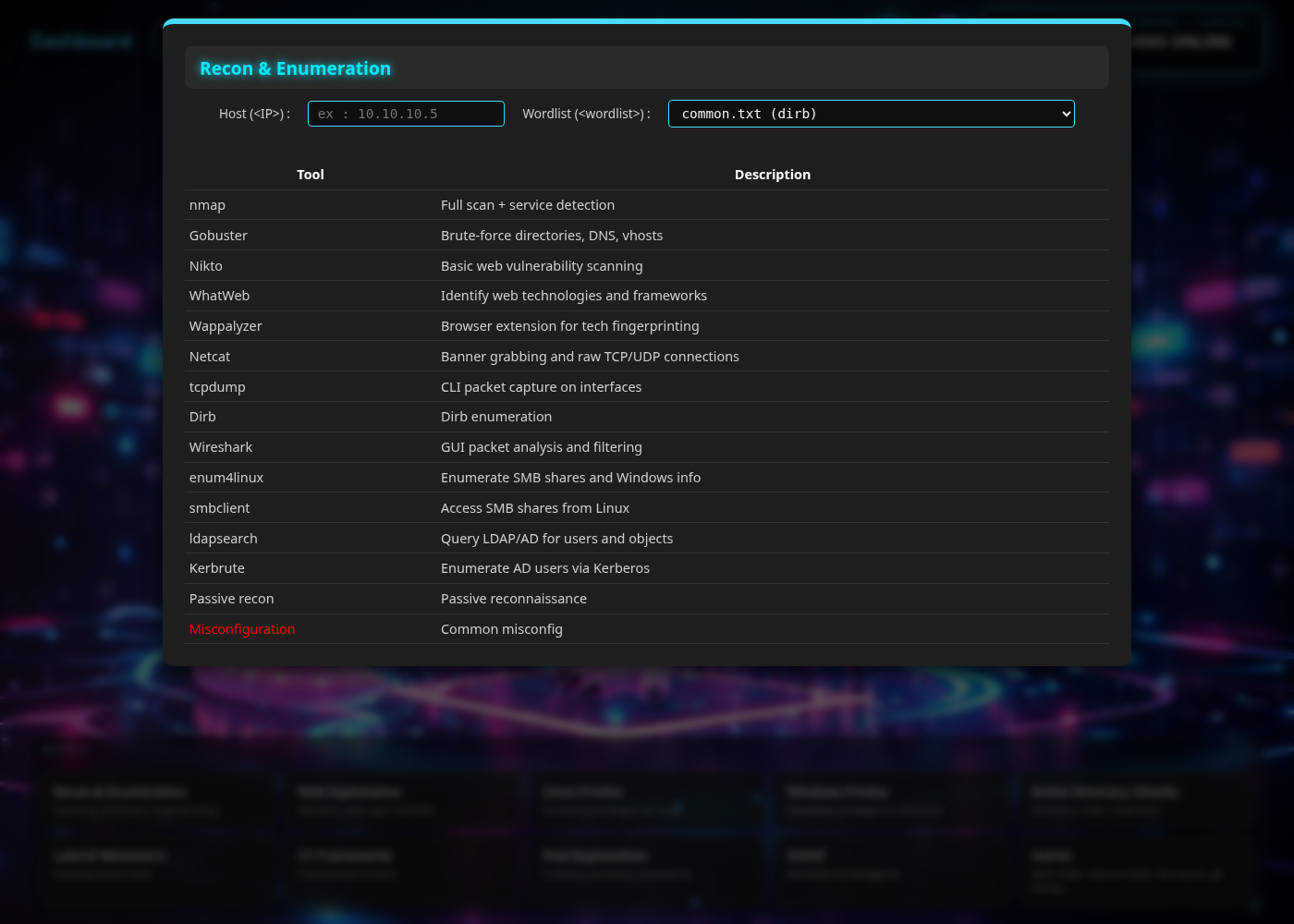Click the Passive recon entry
Viewport: 1294px width, 924px height.
coord(231,599)
